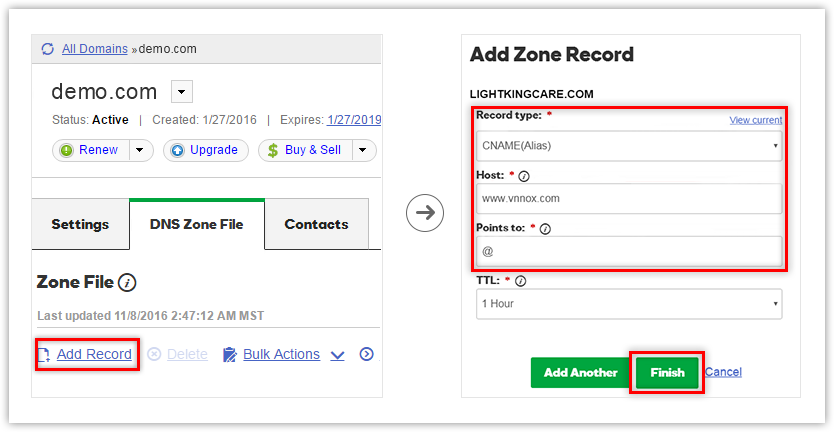The height and width of the screenshot is (432, 834).
Task: Expand the Renew button dropdown arrow
Action: pos(141,150)
